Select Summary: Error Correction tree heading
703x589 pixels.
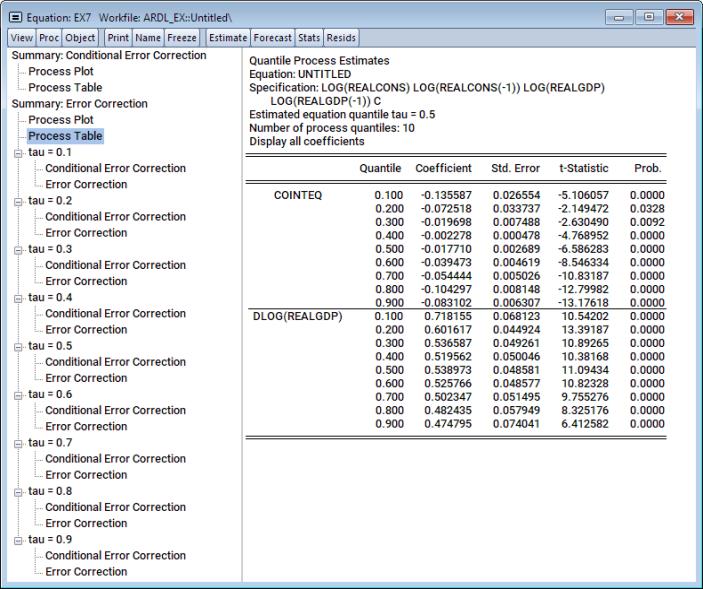(79, 104)
